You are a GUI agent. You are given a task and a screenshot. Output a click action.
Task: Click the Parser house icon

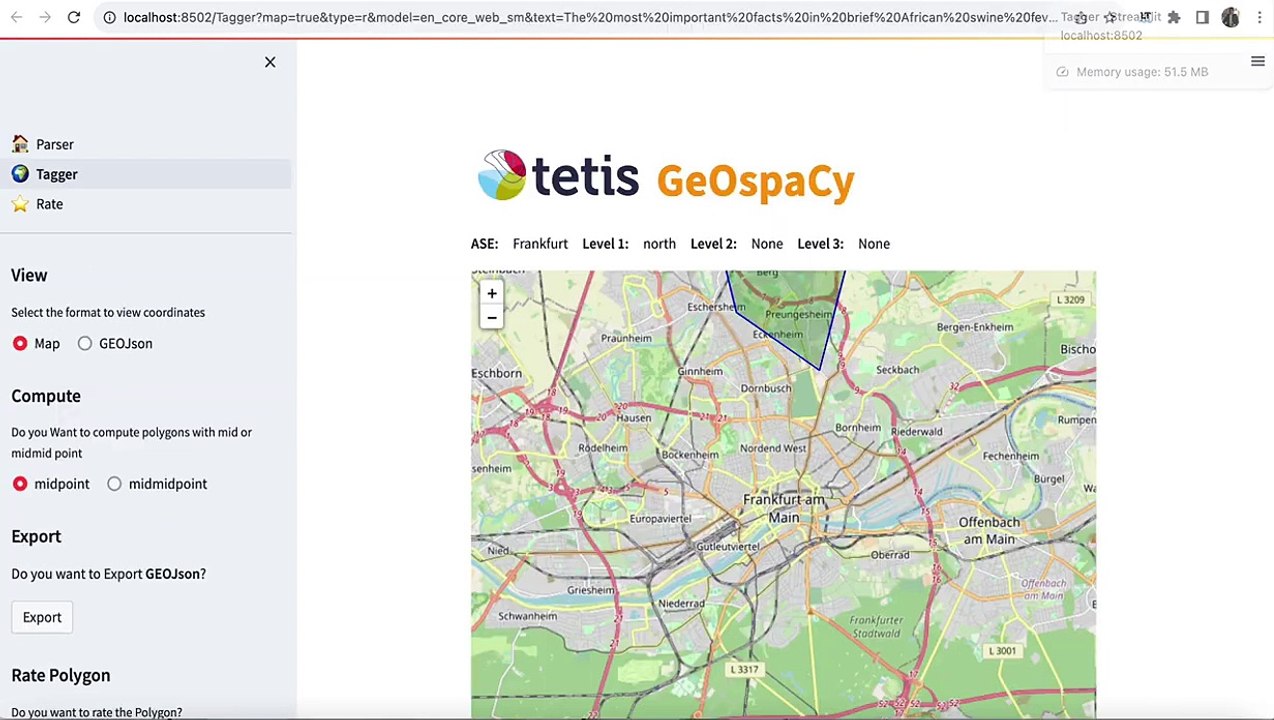point(20,144)
